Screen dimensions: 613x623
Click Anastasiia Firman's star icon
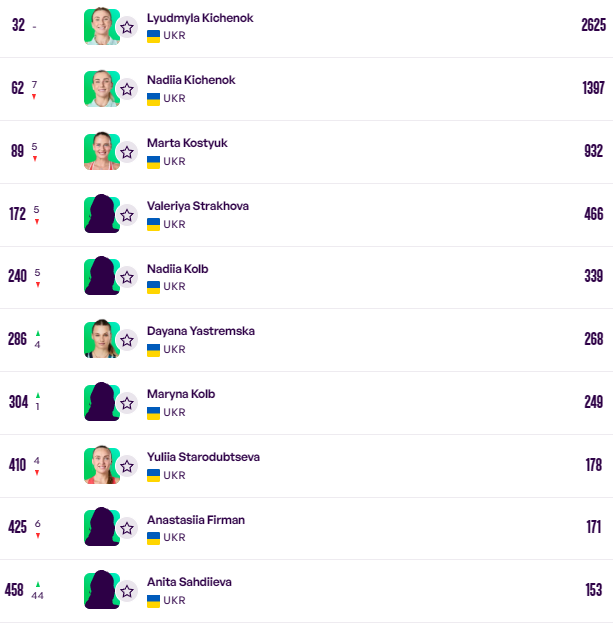(x=127, y=528)
